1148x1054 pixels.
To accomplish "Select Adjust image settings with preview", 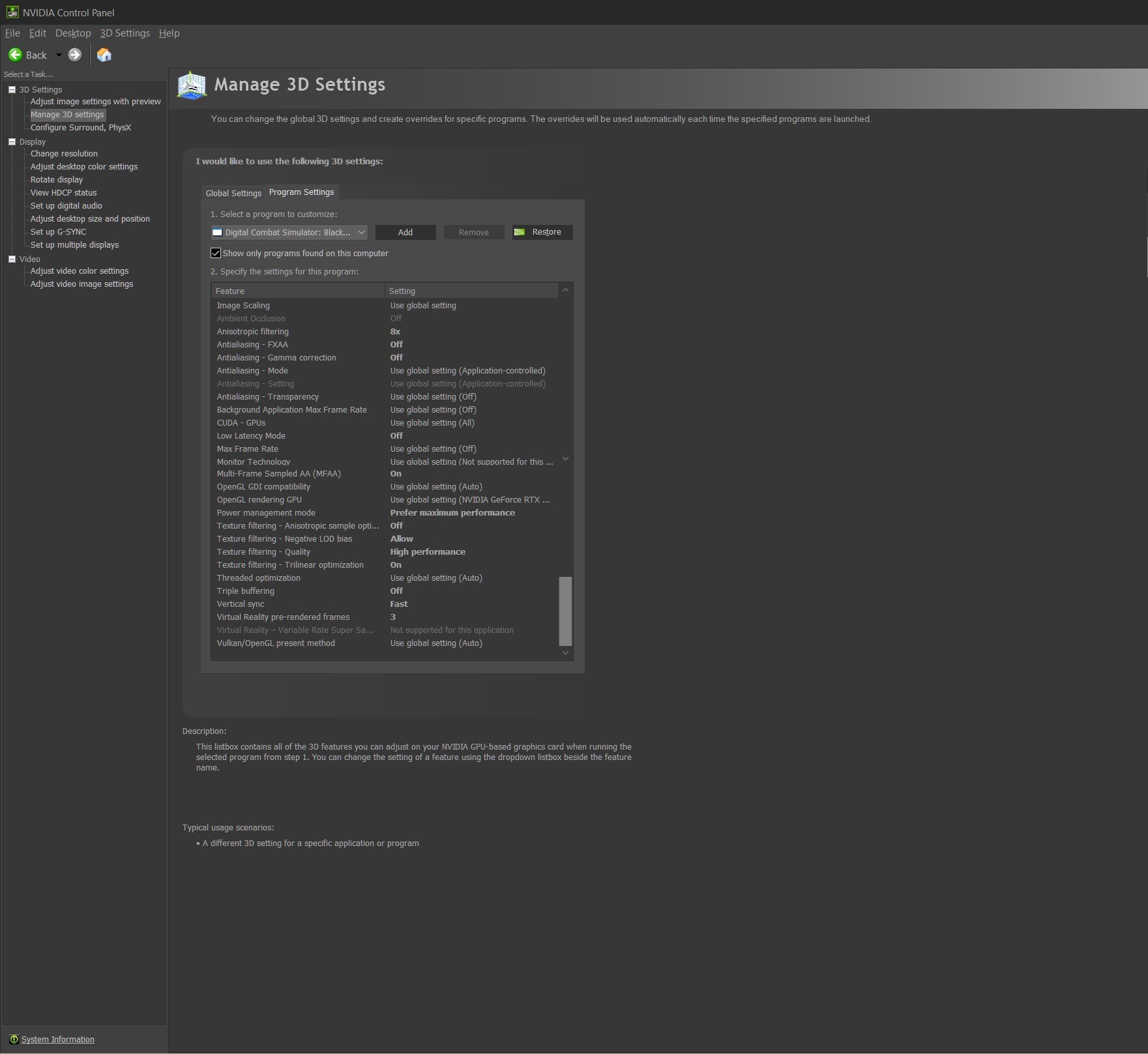I will coord(95,102).
